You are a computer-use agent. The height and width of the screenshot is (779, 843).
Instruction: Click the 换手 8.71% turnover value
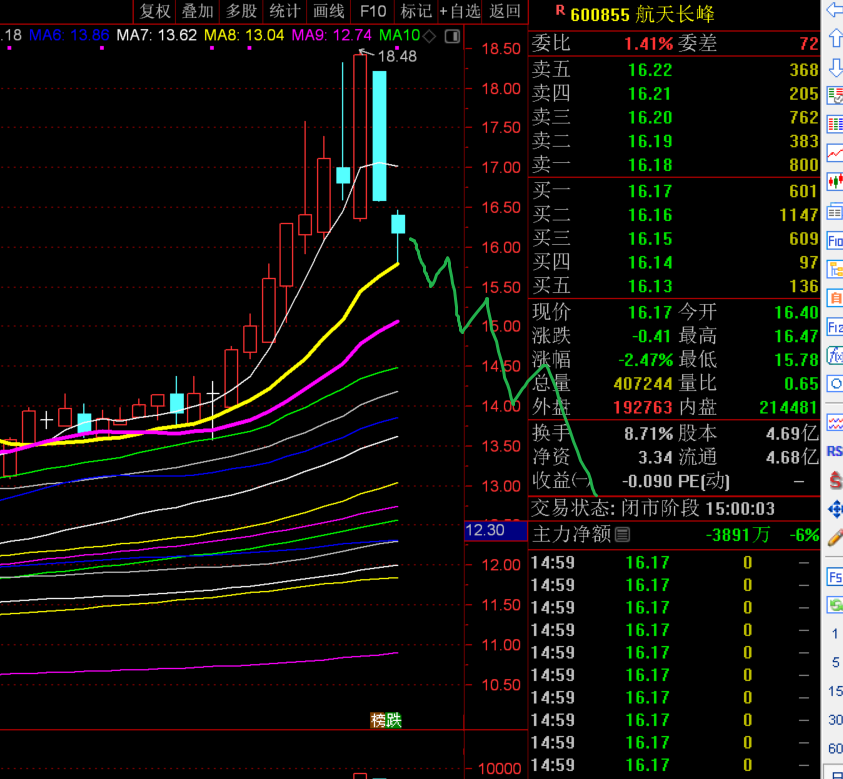[x=648, y=433]
